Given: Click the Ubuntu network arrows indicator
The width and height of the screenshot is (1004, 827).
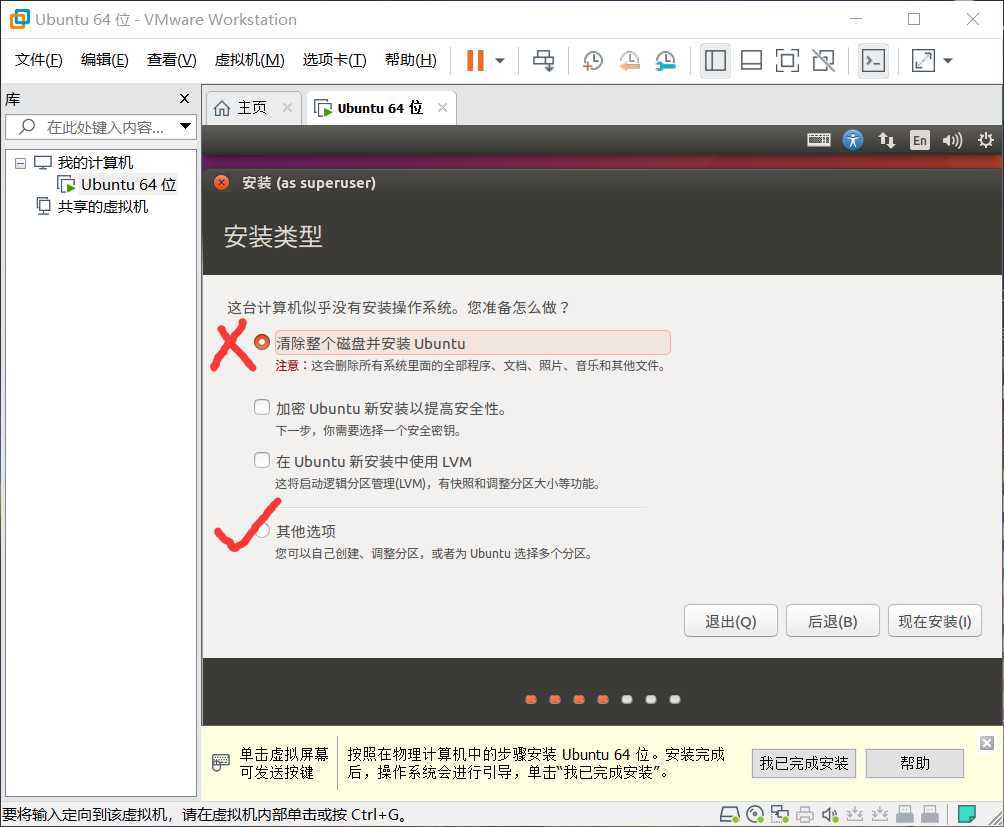Looking at the screenshot, I should (x=886, y=140).
